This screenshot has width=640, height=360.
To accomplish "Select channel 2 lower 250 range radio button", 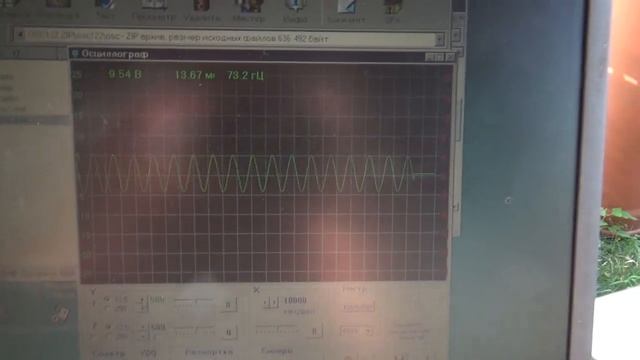I will pos(107,336).
